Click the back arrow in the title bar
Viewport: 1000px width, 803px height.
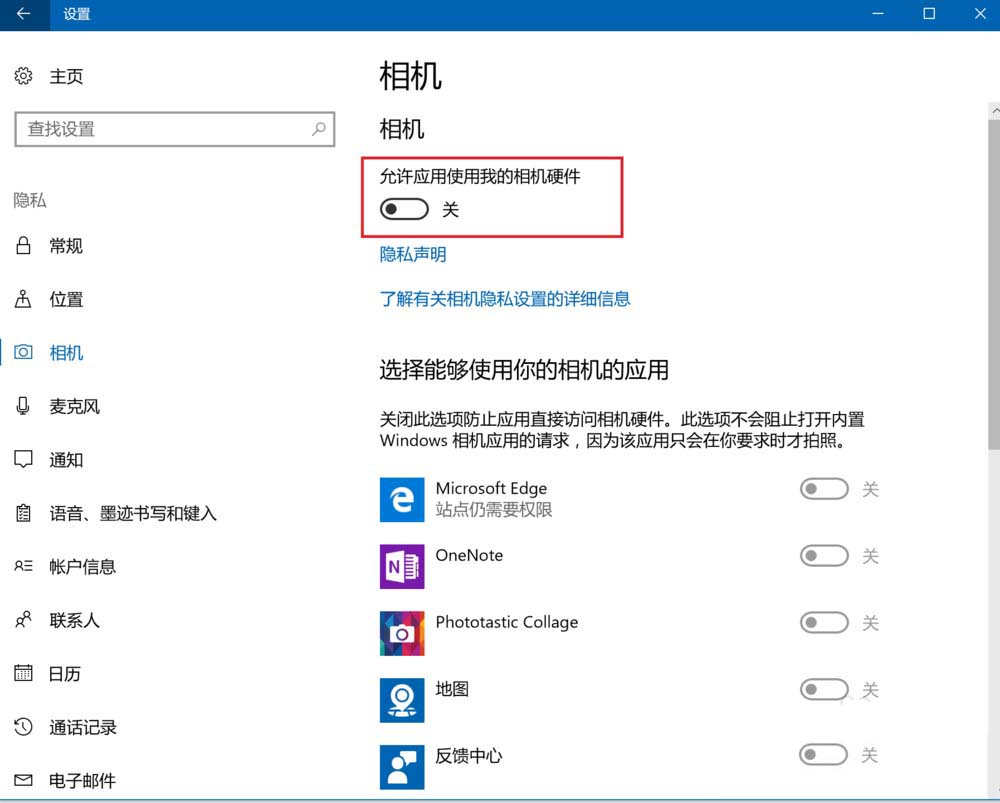click(22, 14)
